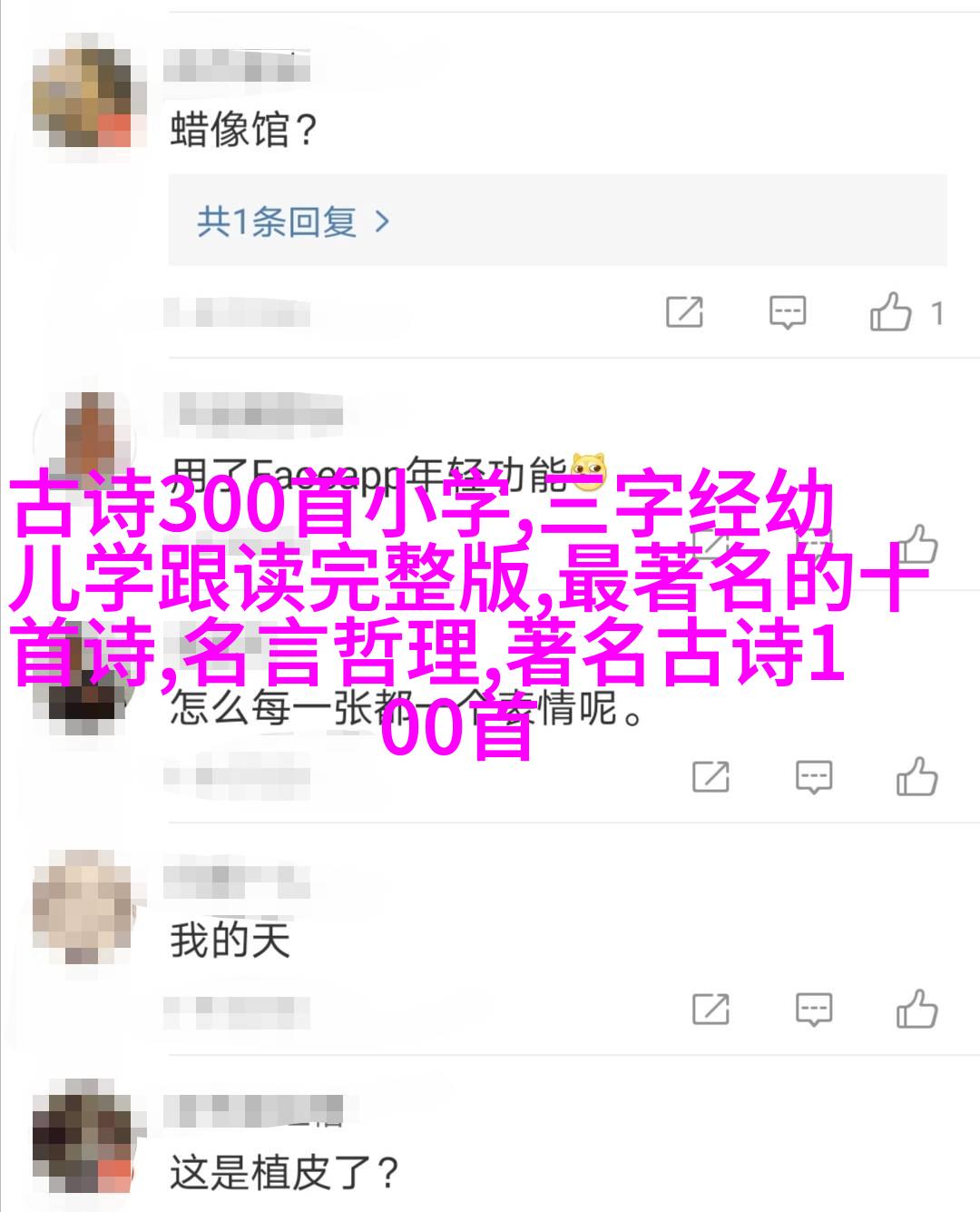
Task: Like the "怎么每一张都一个表情呢" comment
Action: click(916, 777)
